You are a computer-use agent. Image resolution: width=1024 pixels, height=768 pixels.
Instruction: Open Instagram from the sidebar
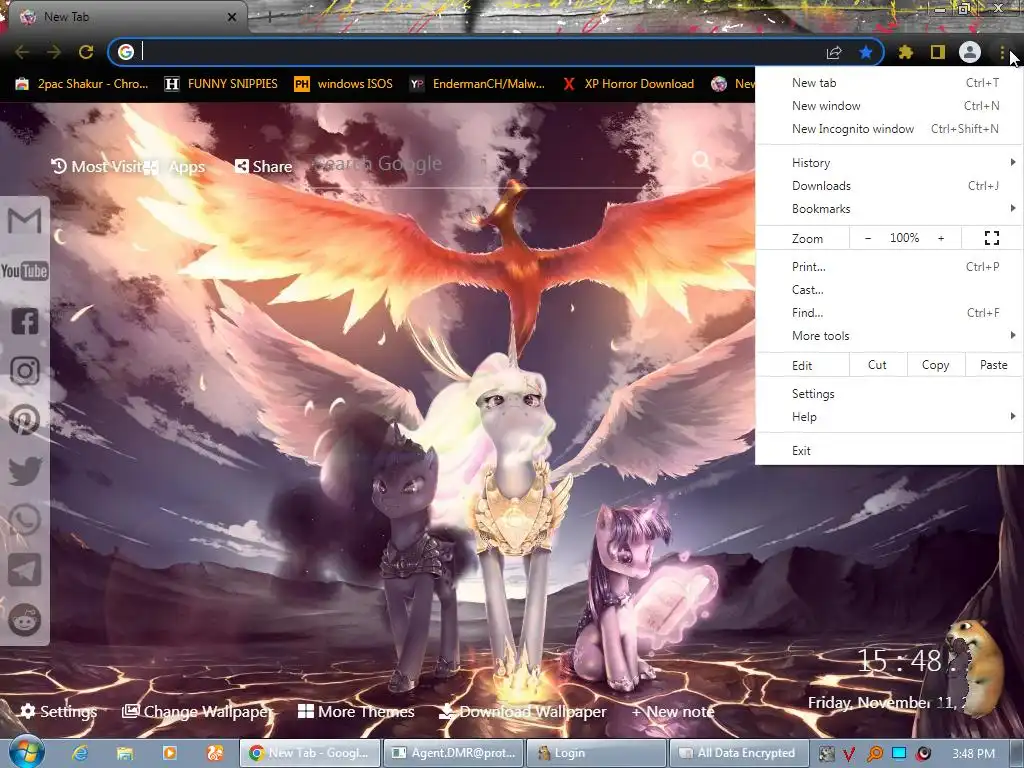[x=25, y=371]
